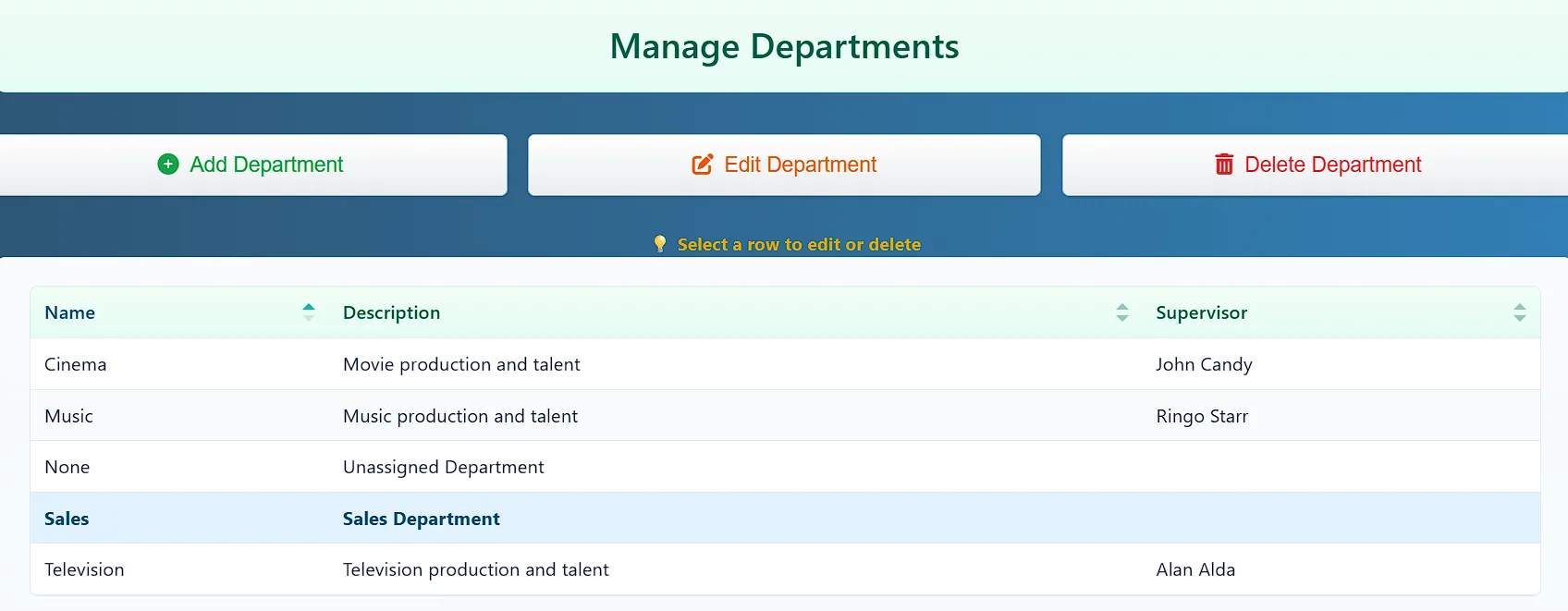The width and height of the screenshot is (1568, 611).
Task: Click the Description column header
Action: pyautogui.click(x=391, y=312)
